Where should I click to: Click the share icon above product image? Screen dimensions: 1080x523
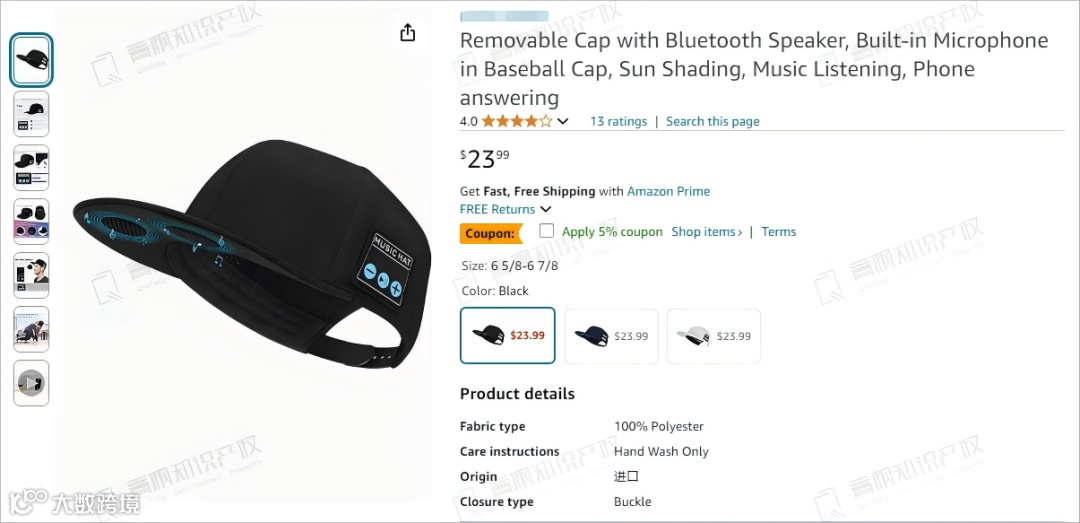(408, 32)
